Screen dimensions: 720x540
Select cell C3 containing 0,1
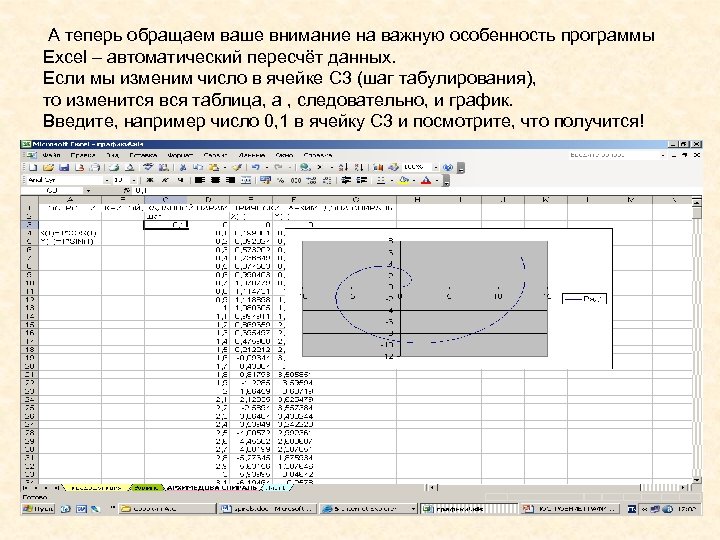pos(166,225)
